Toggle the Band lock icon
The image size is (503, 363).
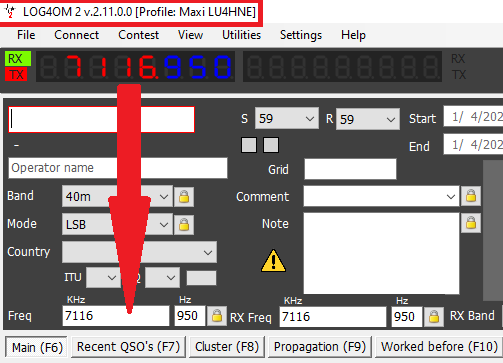[x=184, y=197]
